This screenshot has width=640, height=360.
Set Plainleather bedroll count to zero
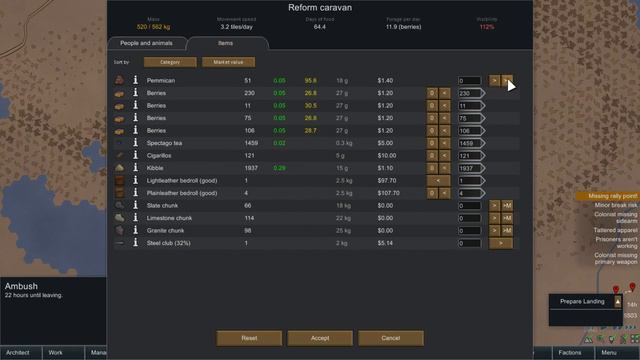click(x=432, y=193)
